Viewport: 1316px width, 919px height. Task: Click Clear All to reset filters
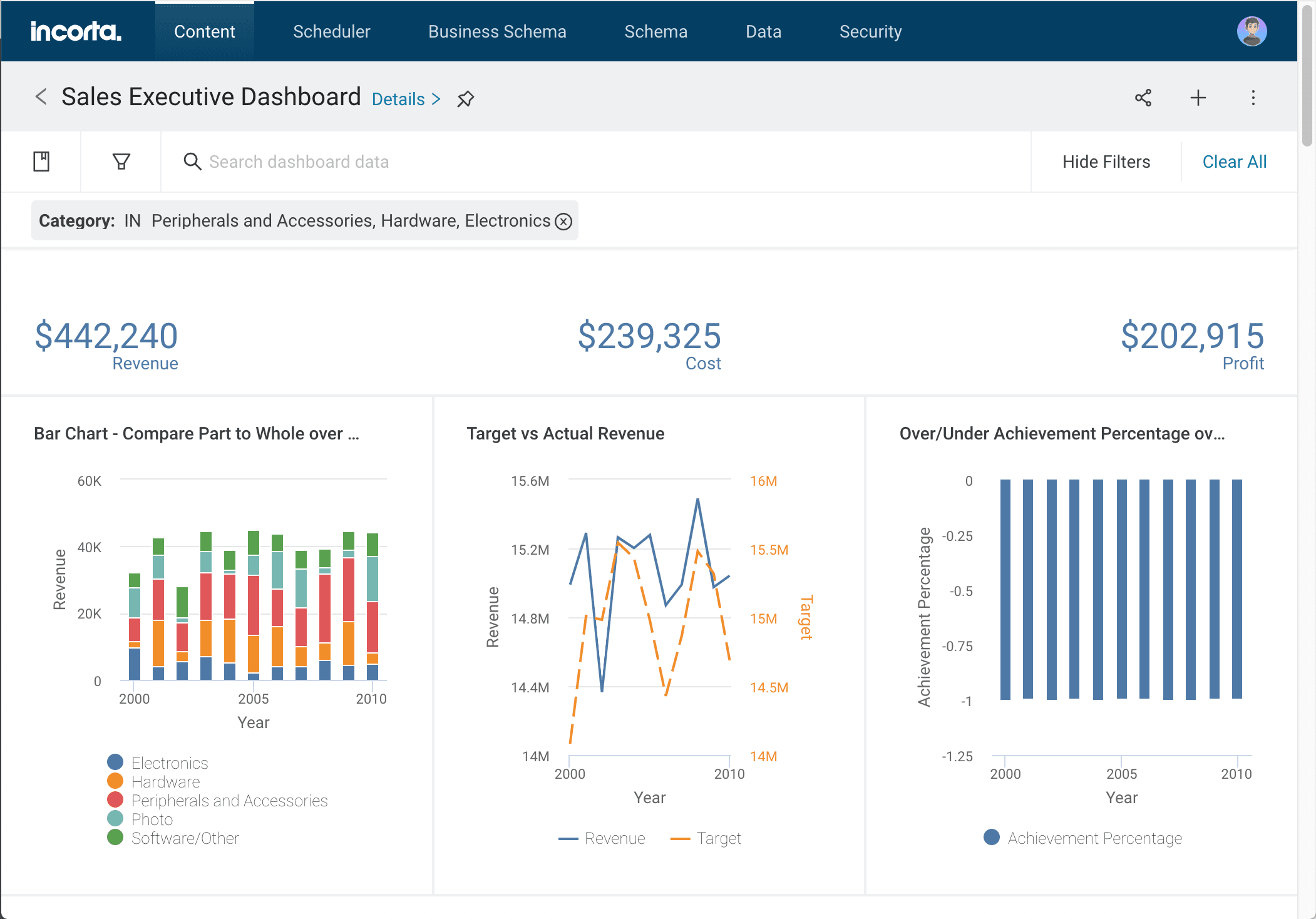(x=1233, y=161)
